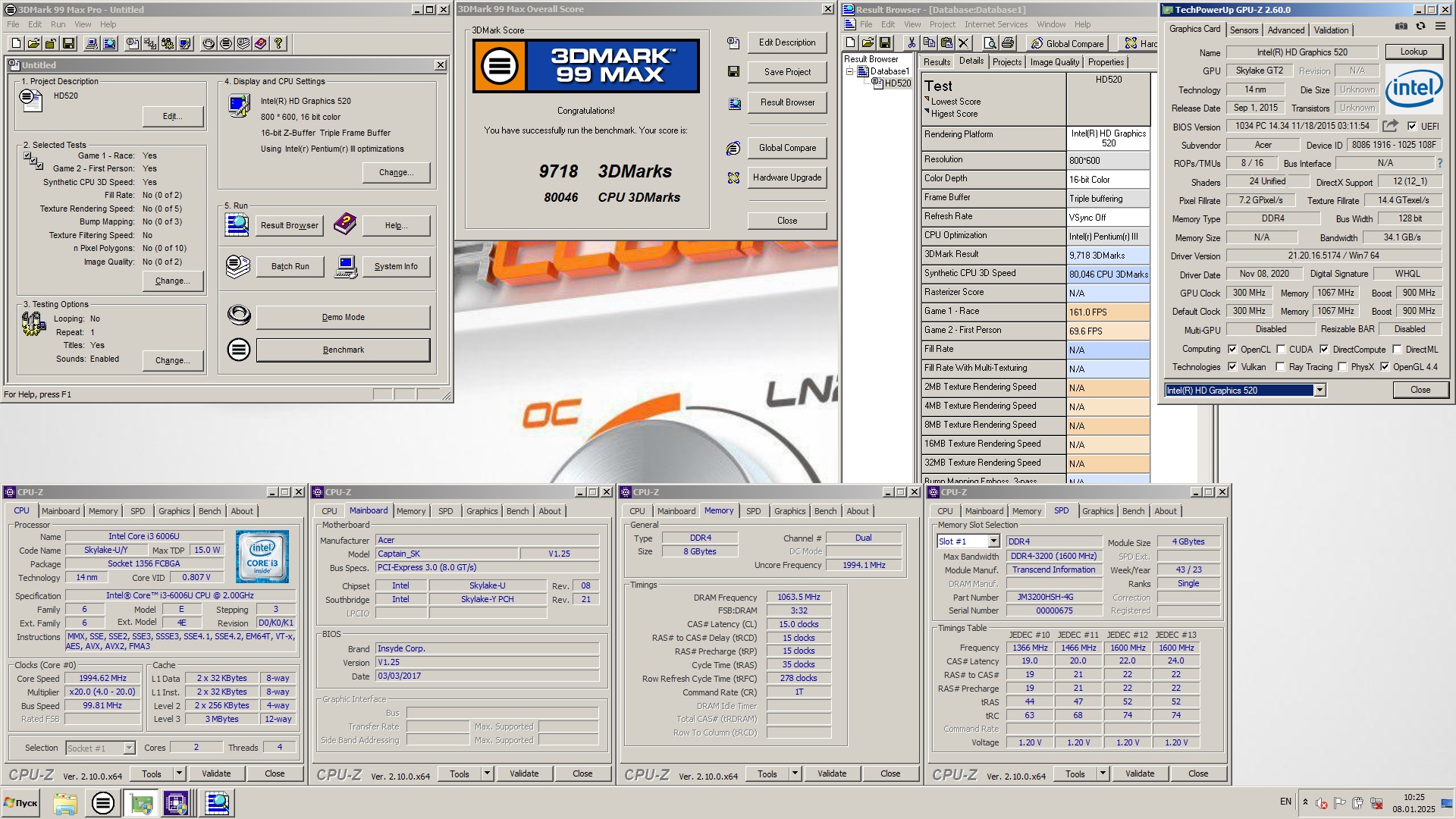Toggle the PhysX checkbox
Viewport: 1456px width, 819px height.
click(1342, 367)
